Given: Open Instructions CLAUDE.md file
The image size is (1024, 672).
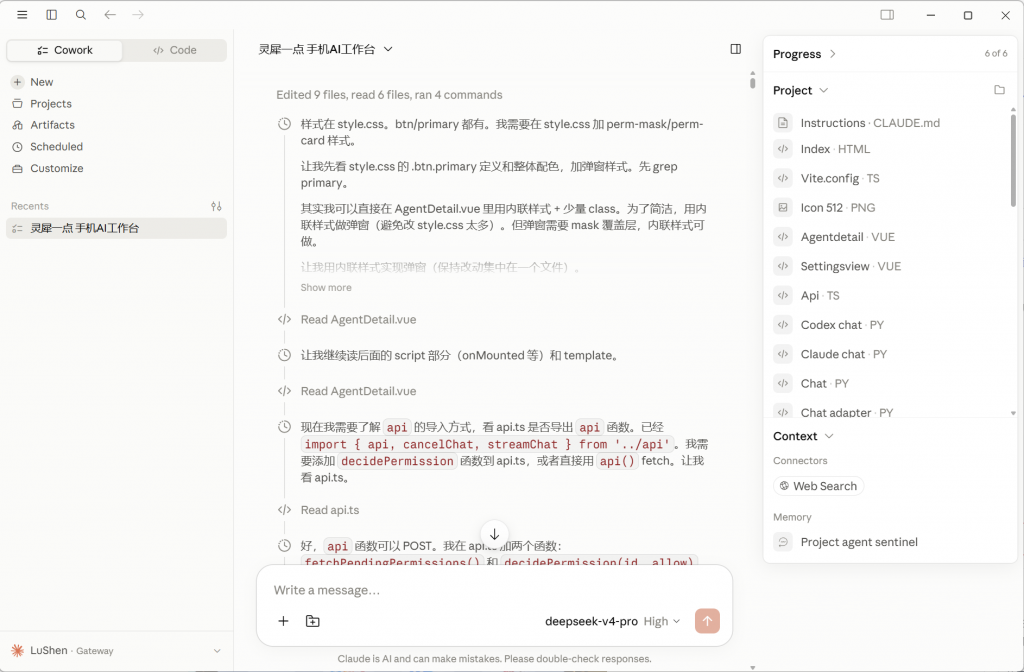Looking at the screenshot, I should [870, 123].
